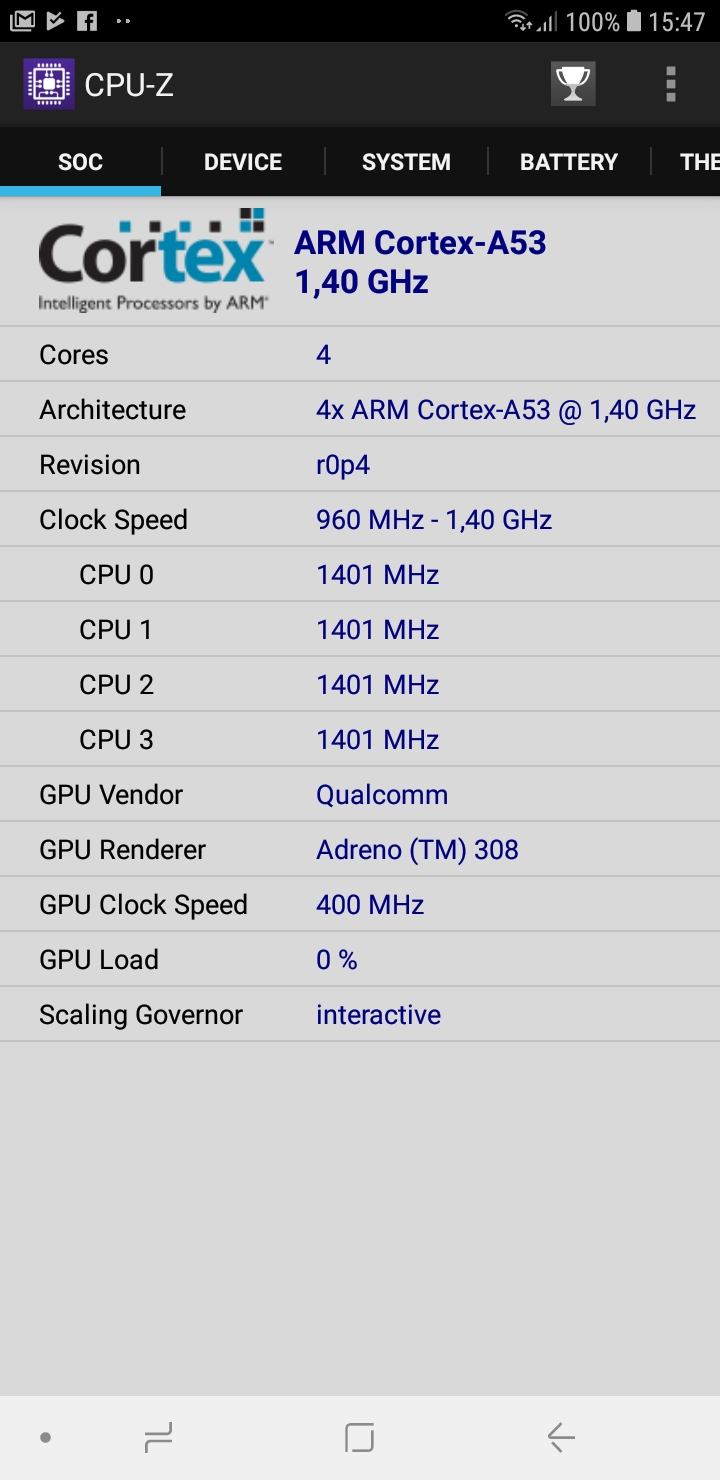The width and height of the screenshot is (720, 1480).
Task: Tap the Scaling Governor interactive row
Action: (360, 1015)
